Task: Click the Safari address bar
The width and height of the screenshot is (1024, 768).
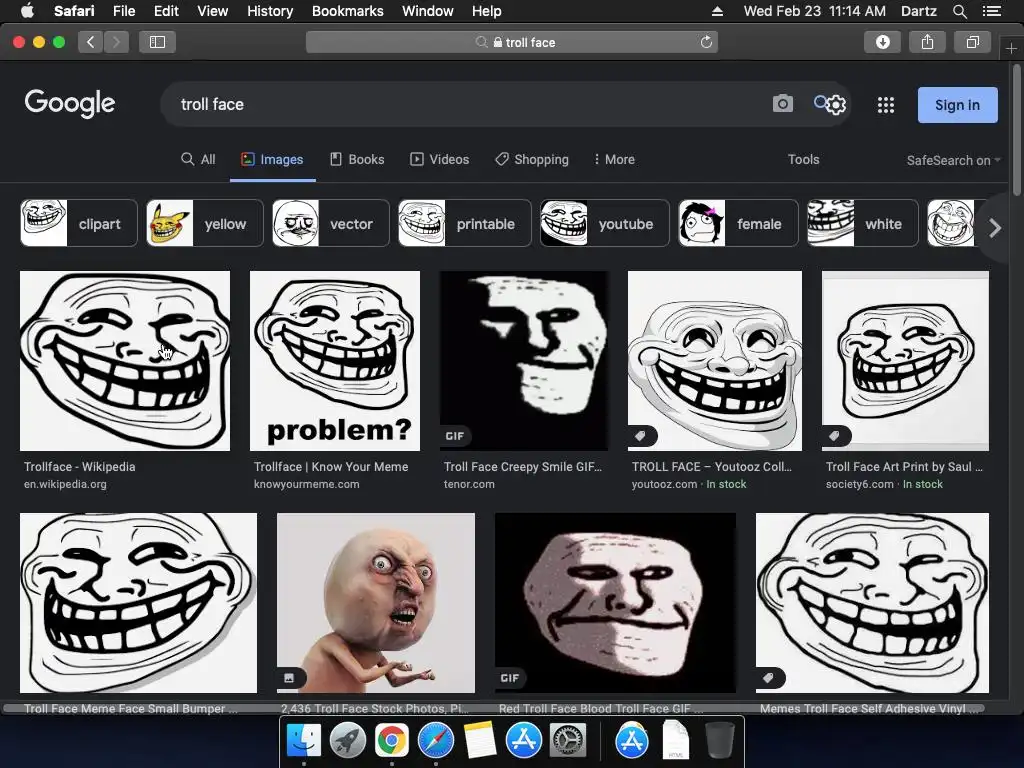Action: 512,42
